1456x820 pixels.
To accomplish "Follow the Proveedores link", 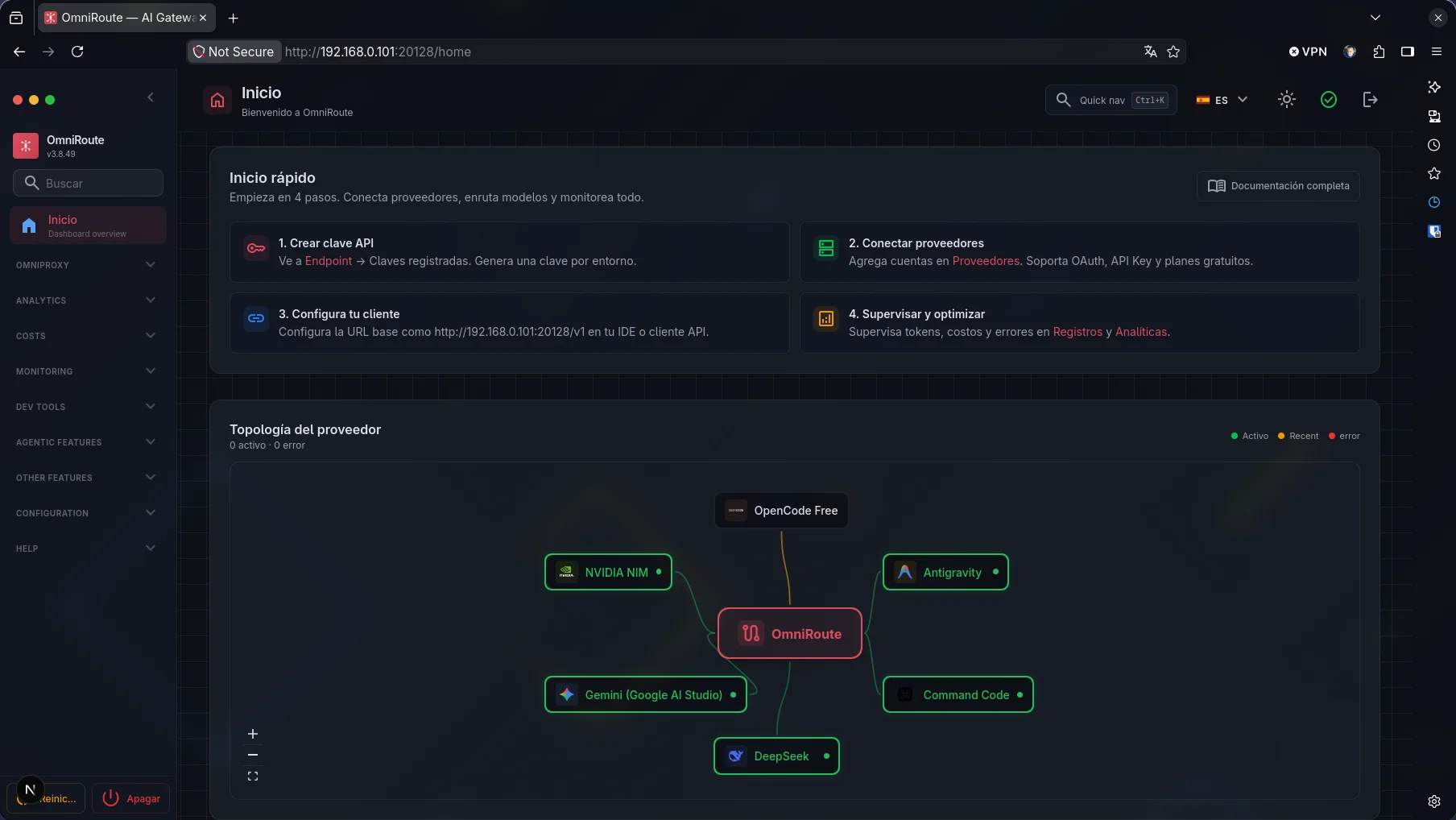I will (986, 261).
